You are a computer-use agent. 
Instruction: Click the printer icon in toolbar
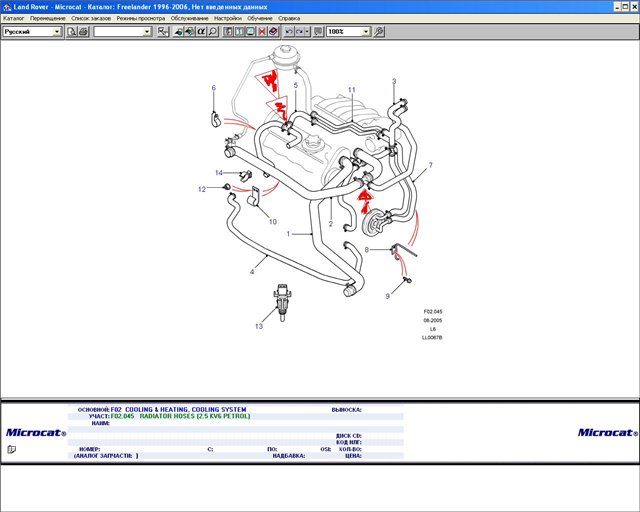click(83, 32)
